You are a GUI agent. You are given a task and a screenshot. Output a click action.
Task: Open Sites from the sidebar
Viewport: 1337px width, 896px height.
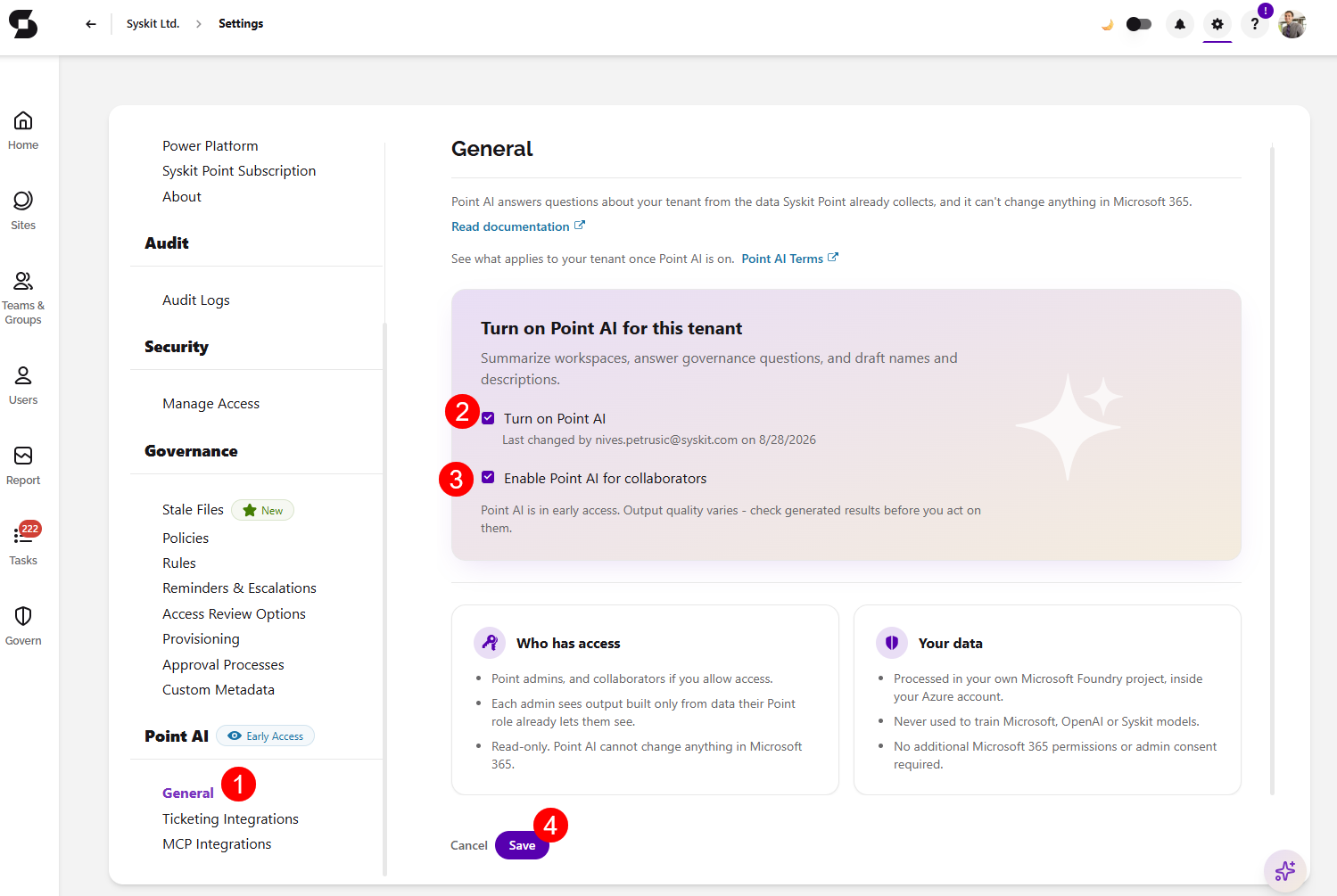[23, 210]
